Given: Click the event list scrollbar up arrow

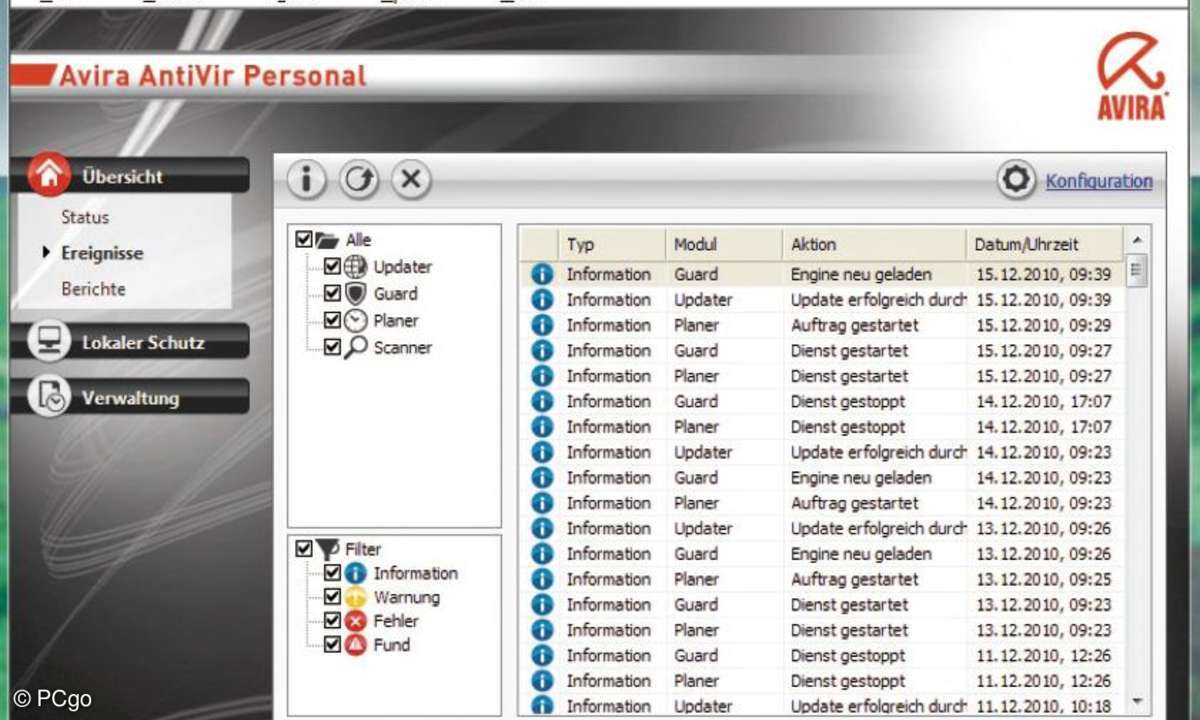Looking at the screenshot, I should click(1136, 240).
